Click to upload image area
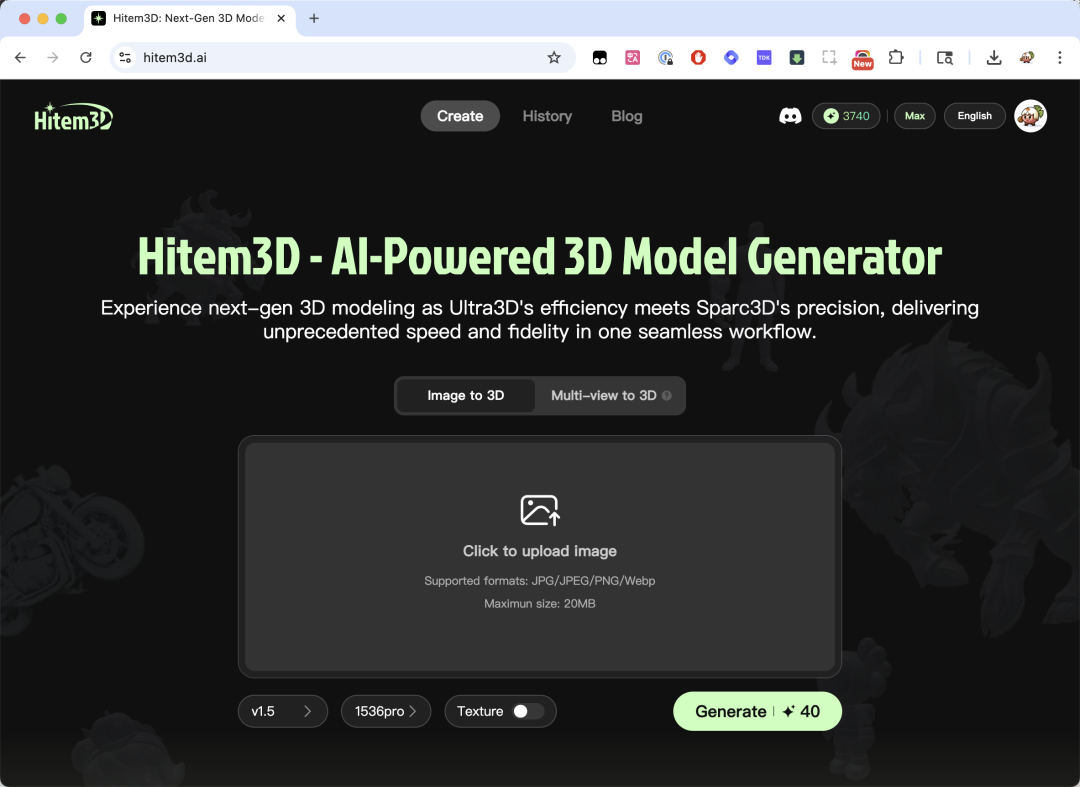1080x787 pixels. click(540, 556)
